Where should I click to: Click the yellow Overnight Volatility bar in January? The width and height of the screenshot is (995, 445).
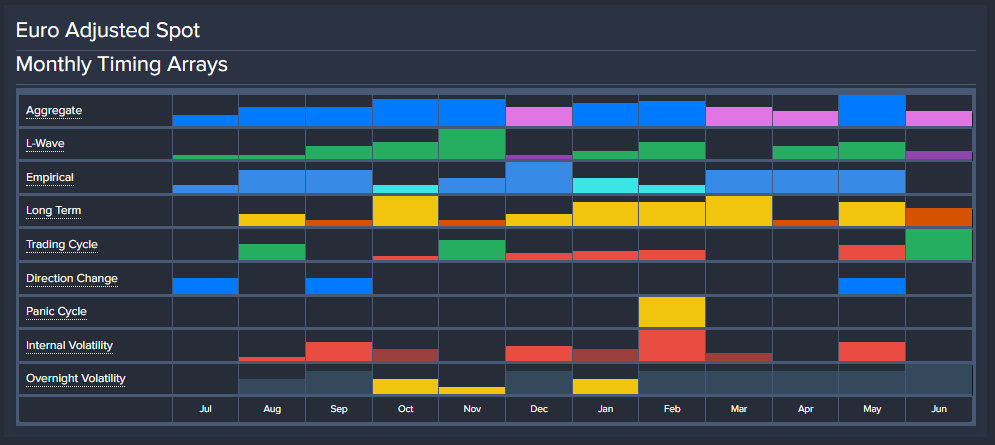point(605,386)
